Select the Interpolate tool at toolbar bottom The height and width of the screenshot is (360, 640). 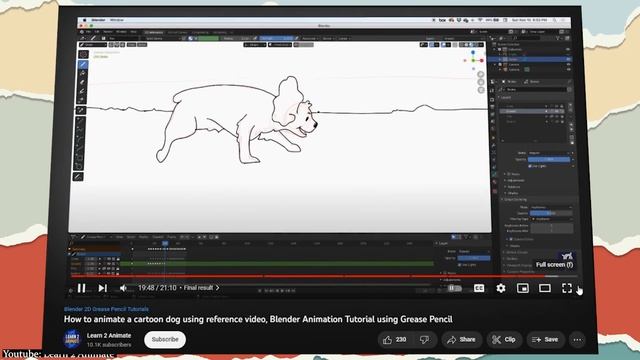78,176
